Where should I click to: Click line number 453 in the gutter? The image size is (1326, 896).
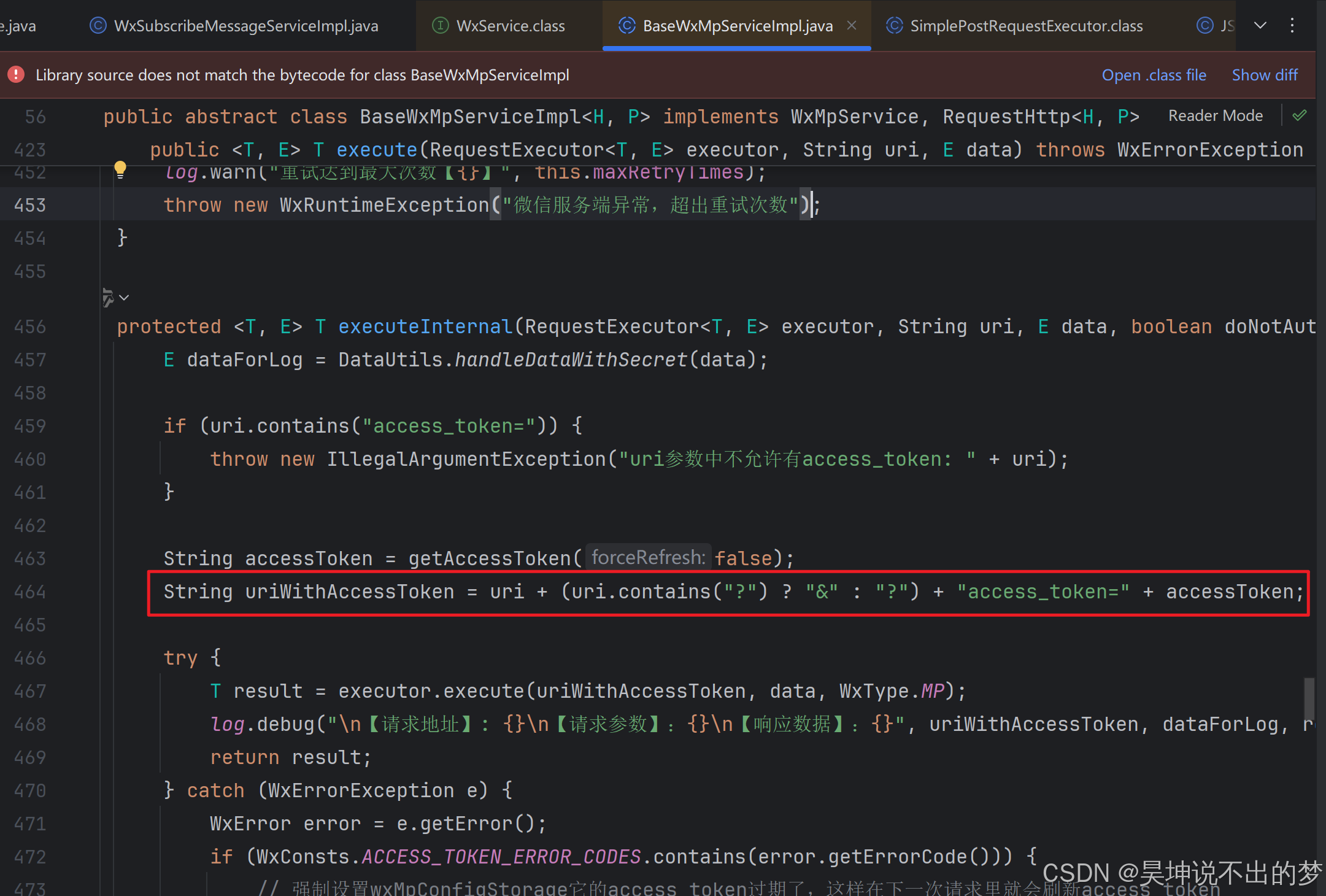pyautogui.click(x=30, y=205)
